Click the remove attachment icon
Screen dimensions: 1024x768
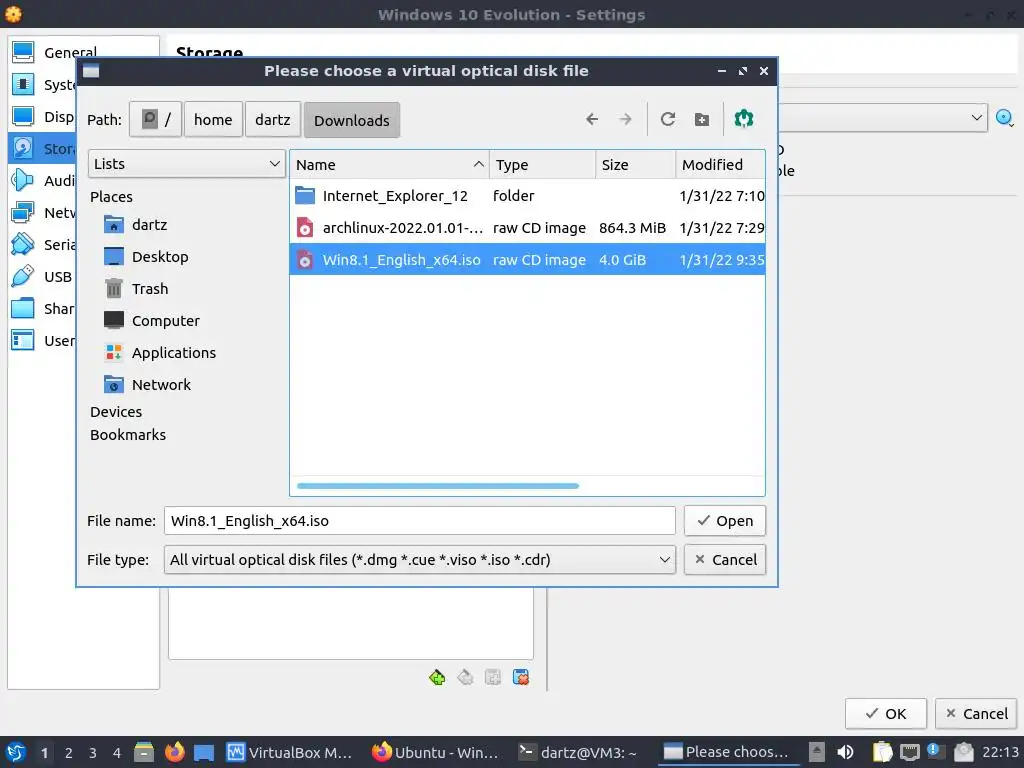(520, 677)
